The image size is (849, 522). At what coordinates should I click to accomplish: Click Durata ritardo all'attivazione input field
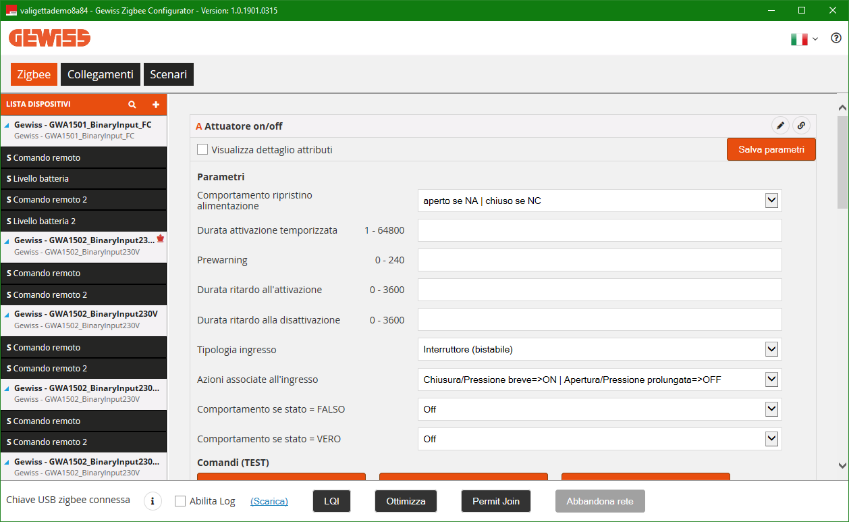point(599,290)
